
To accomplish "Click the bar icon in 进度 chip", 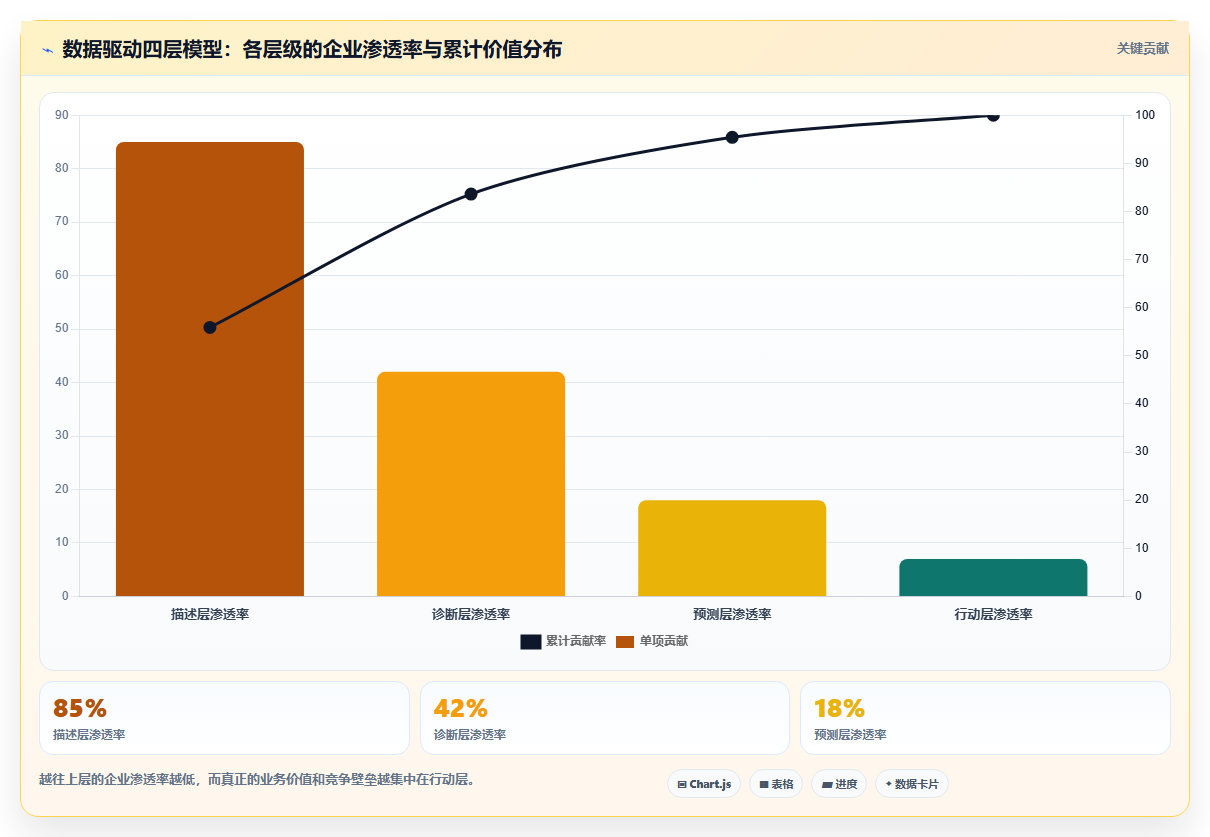I will [x=827, y=785].
